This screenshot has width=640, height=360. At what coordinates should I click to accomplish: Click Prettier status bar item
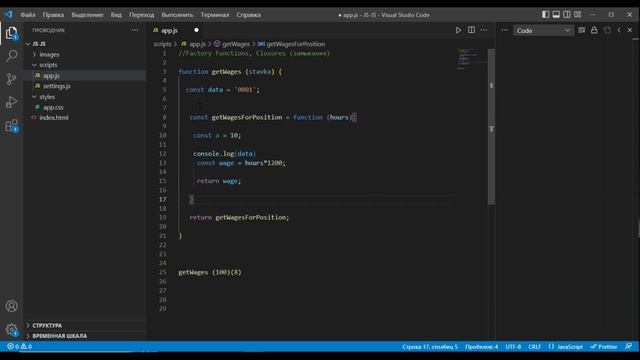click(x=604, y=347)
